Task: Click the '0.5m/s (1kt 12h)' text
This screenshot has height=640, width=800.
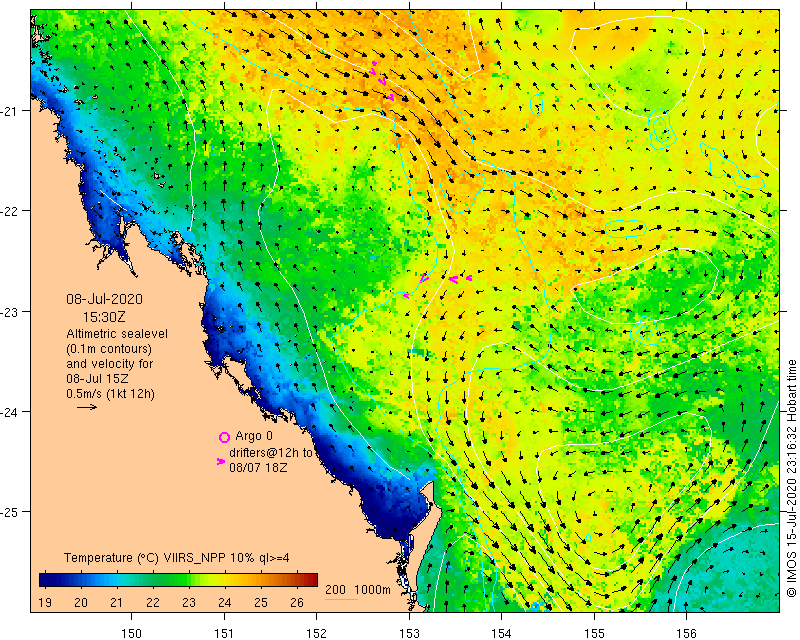Action: coord(110,394)
